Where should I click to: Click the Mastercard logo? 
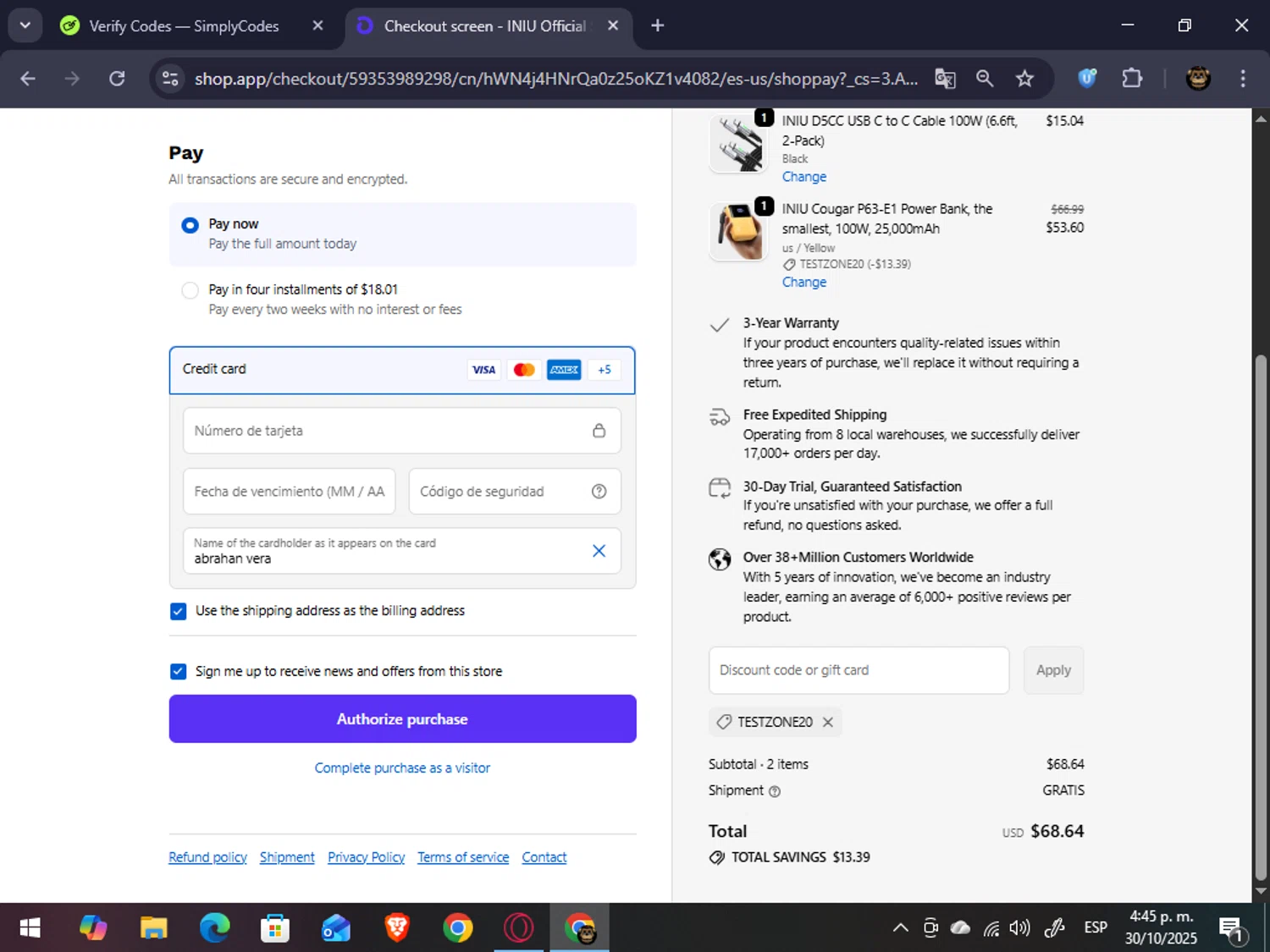pos(524,370)
